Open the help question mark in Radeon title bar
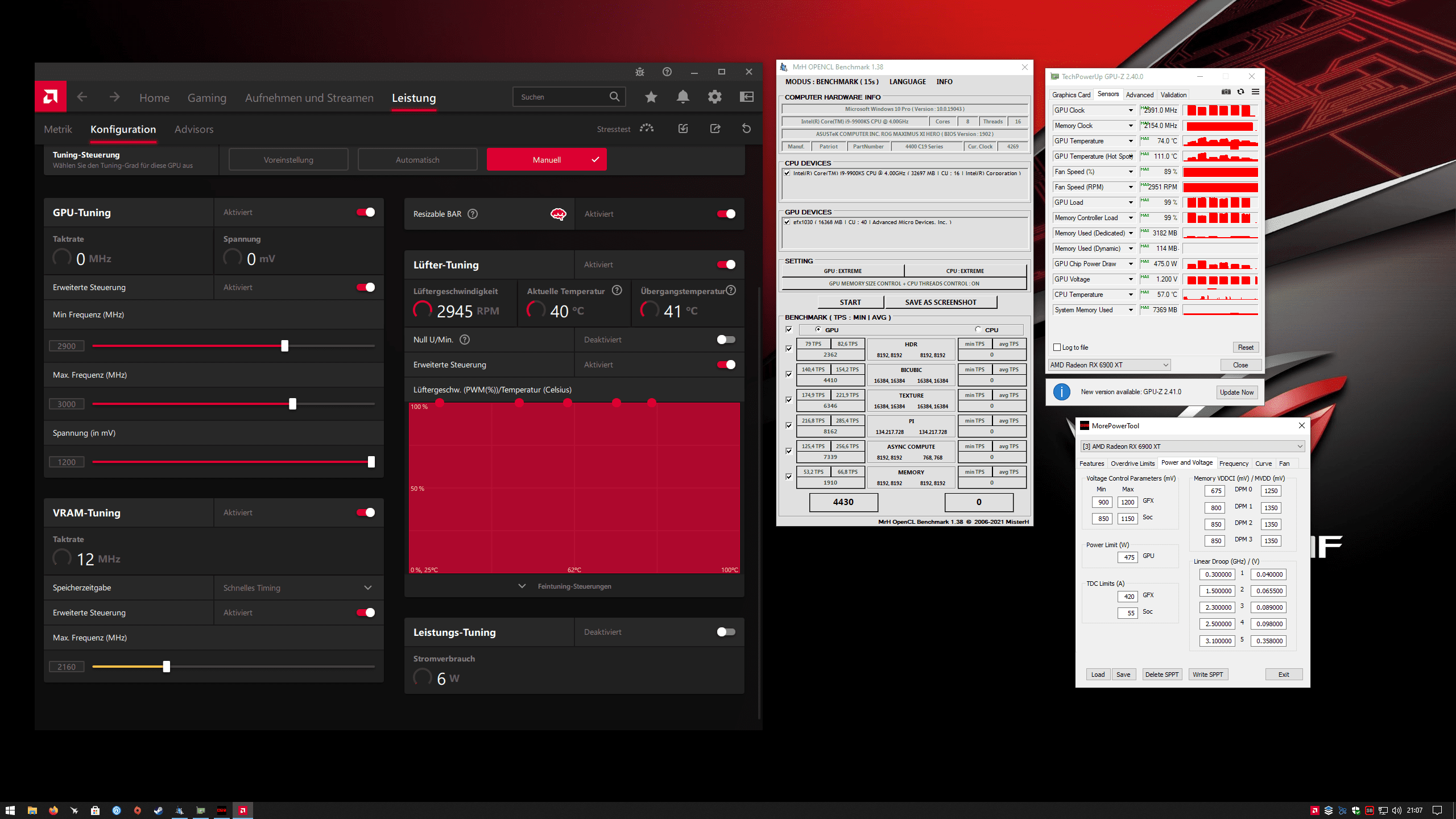The height and width of the screenshot is (819, 1456). coord(667,72)
